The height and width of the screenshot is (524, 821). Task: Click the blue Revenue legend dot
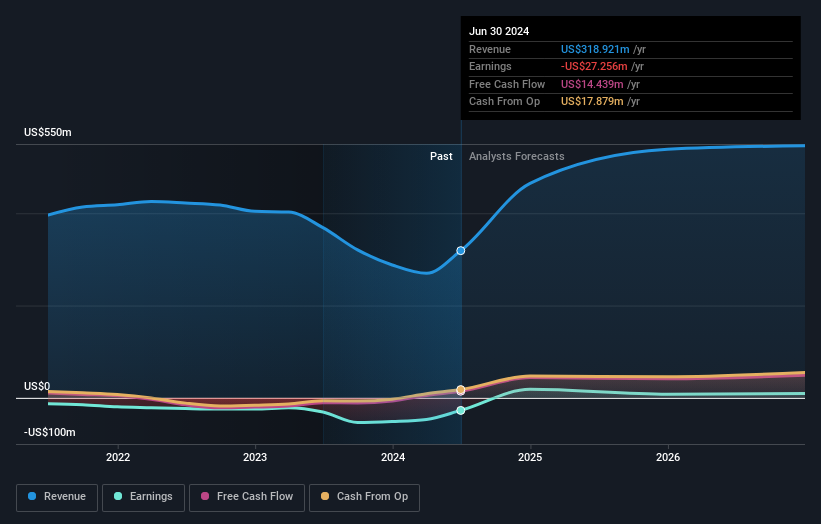pos(32,496)
